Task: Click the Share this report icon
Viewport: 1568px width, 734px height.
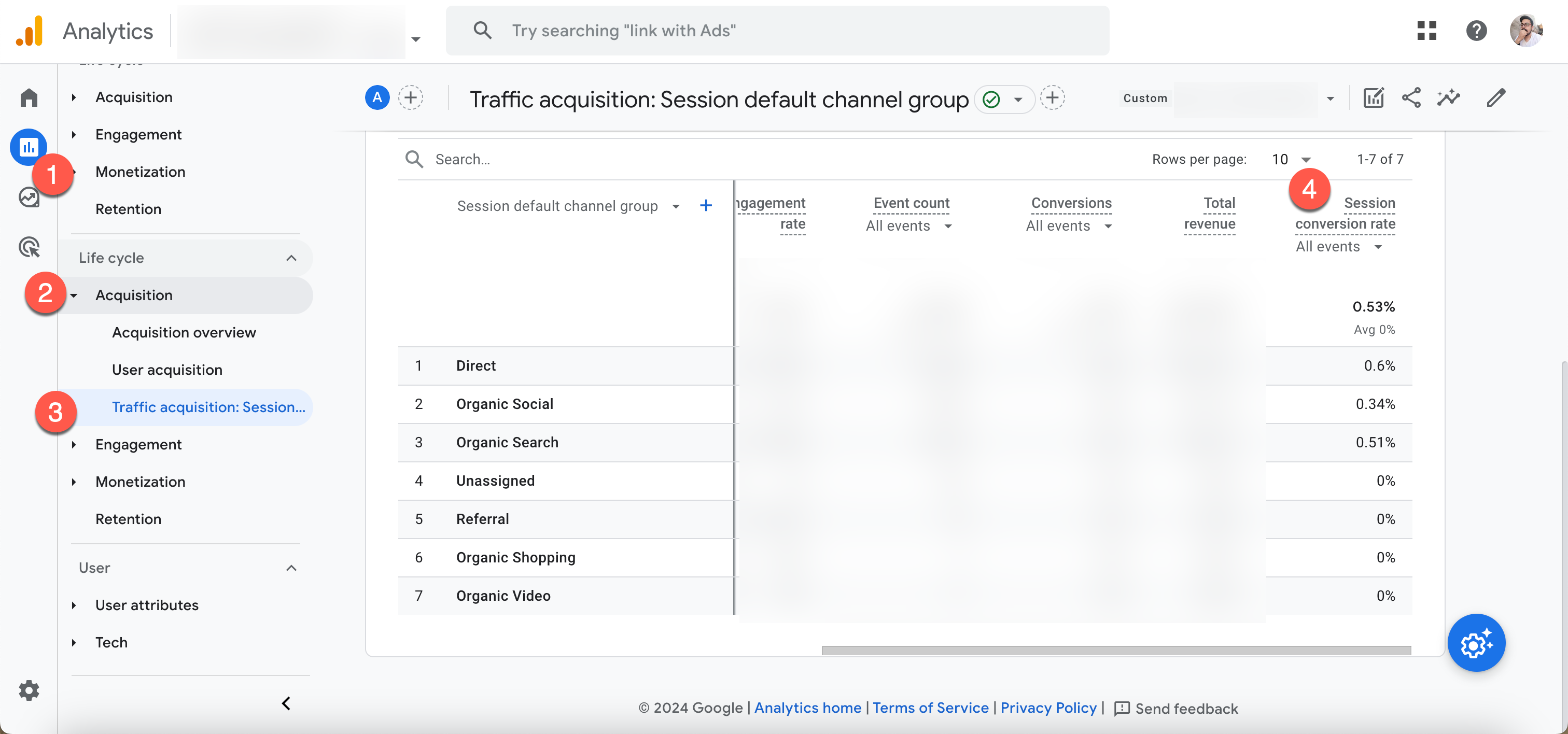Action: pos(1411,98)
